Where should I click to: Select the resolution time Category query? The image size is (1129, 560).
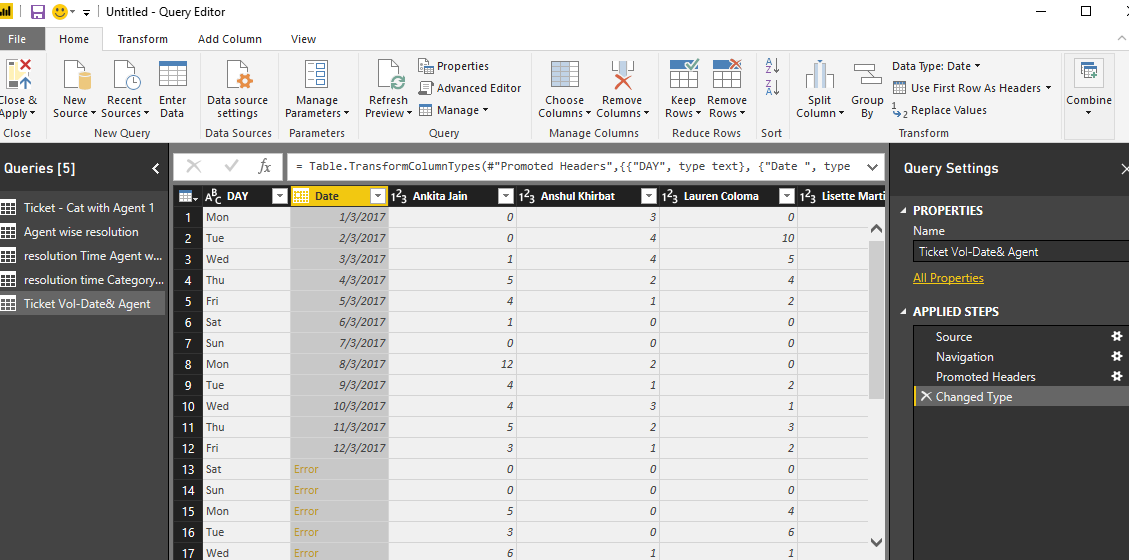pyautogui.click(x=82, y=279)
